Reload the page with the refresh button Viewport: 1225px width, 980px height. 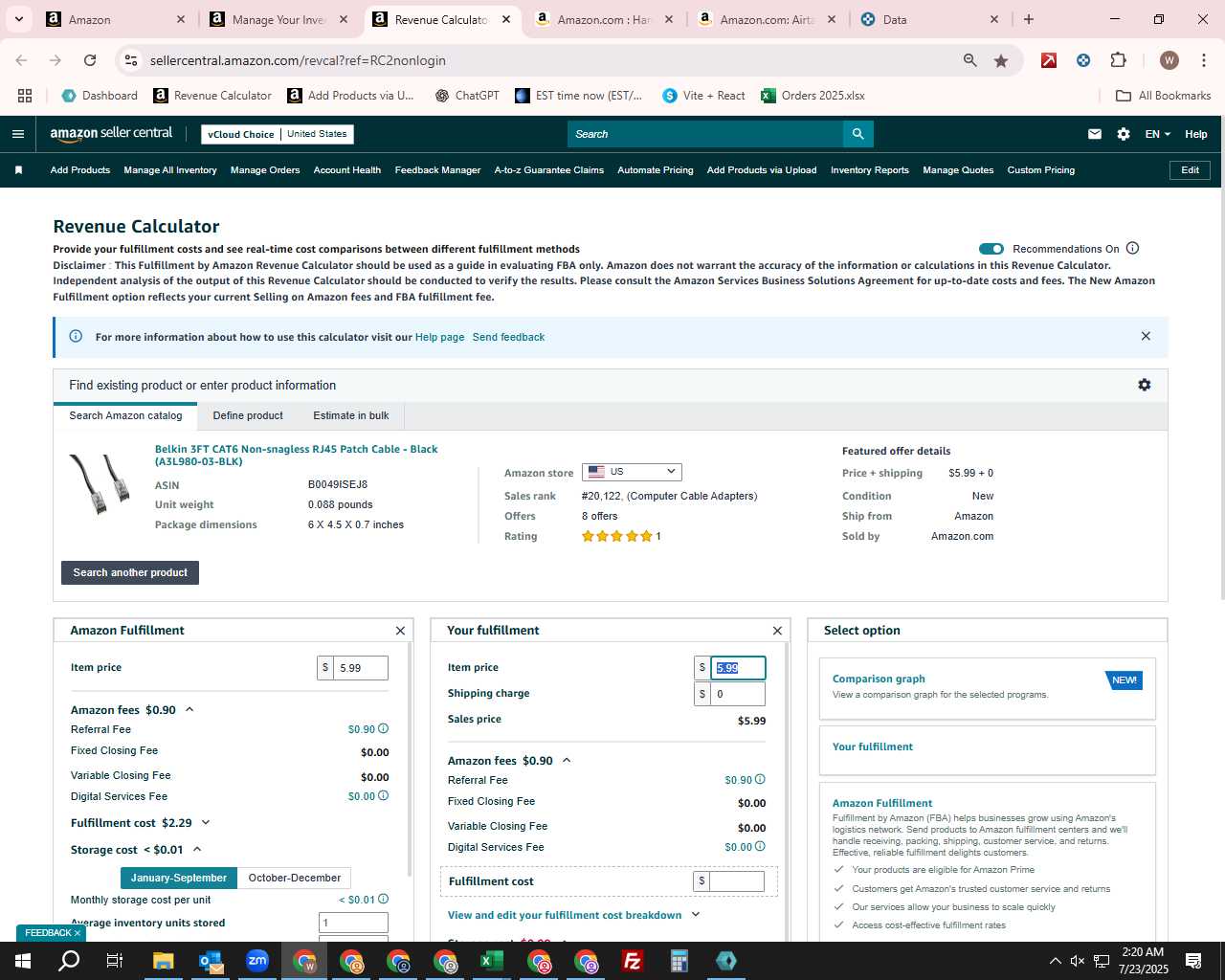pyautogui.click(x=90, y=60)
